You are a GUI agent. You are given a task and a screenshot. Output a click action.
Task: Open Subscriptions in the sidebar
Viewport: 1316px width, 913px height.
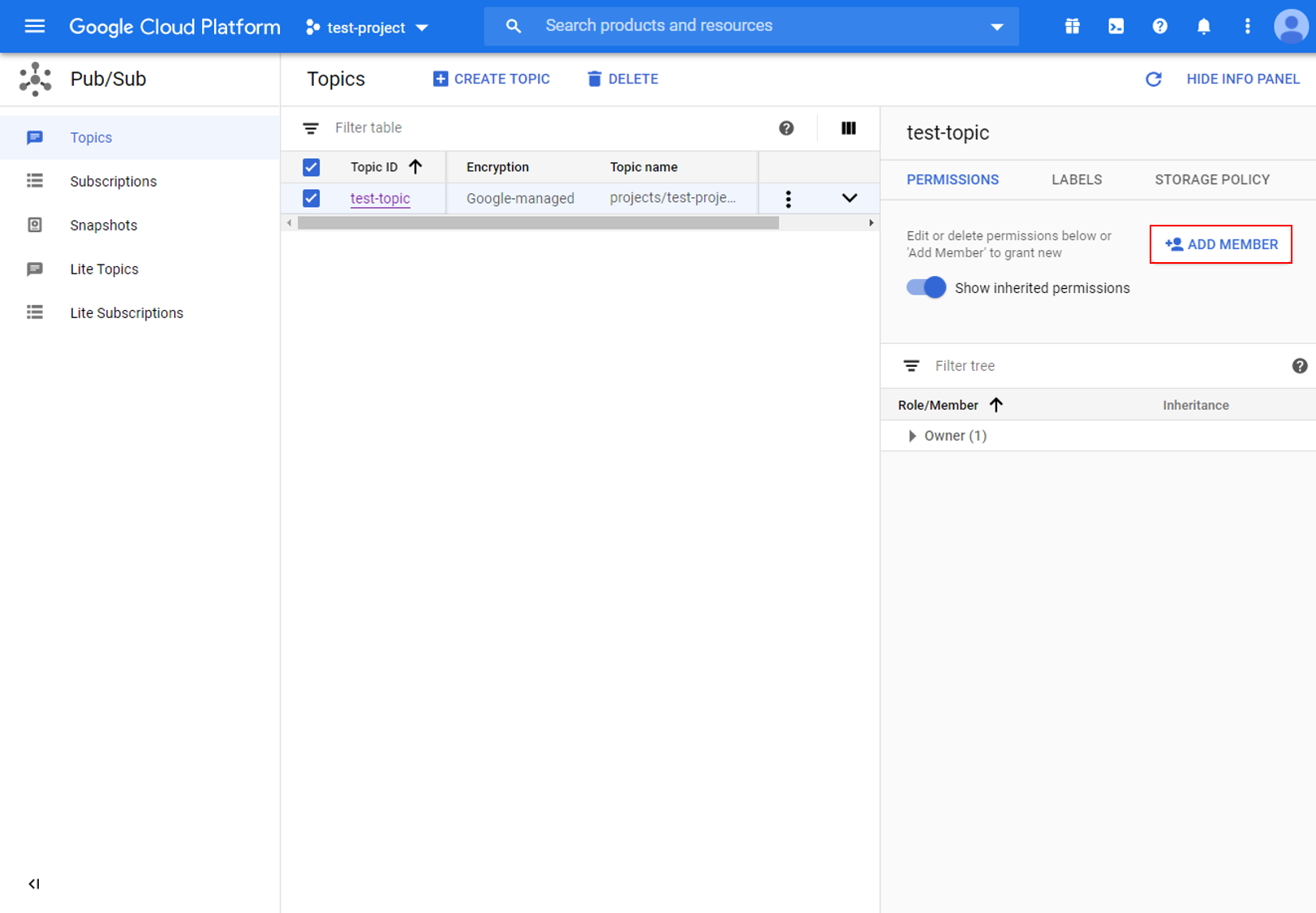tap(140, 182)
